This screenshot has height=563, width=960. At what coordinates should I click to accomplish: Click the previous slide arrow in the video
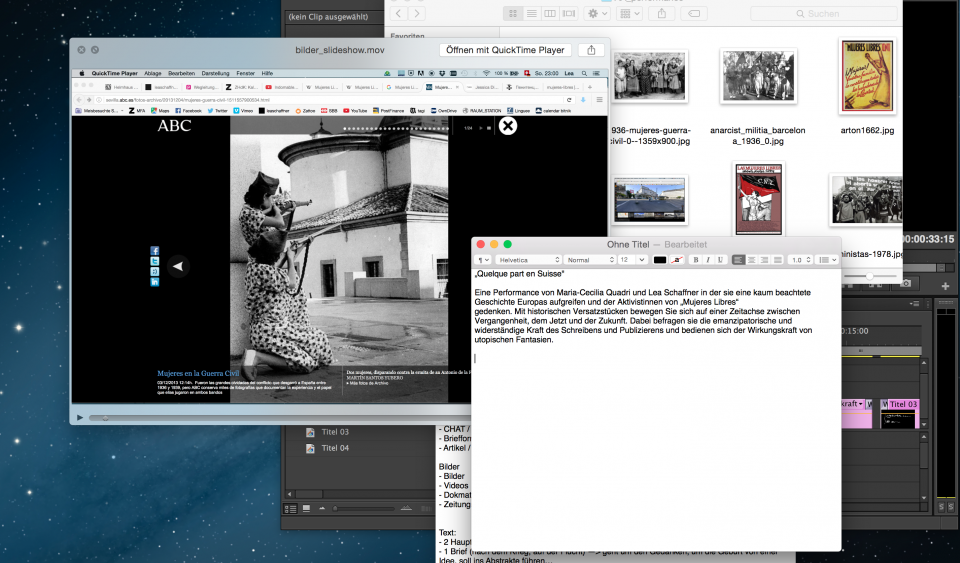(178, 266)
